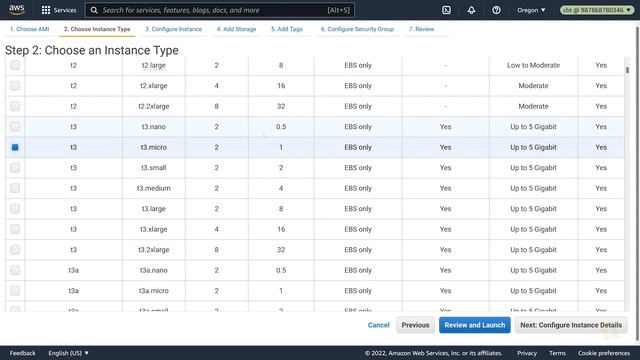Select the t3.2xlarge instance checkbox
Image resolution: width=640 pixels, height=360 pixels.
(x=15, y=249)
